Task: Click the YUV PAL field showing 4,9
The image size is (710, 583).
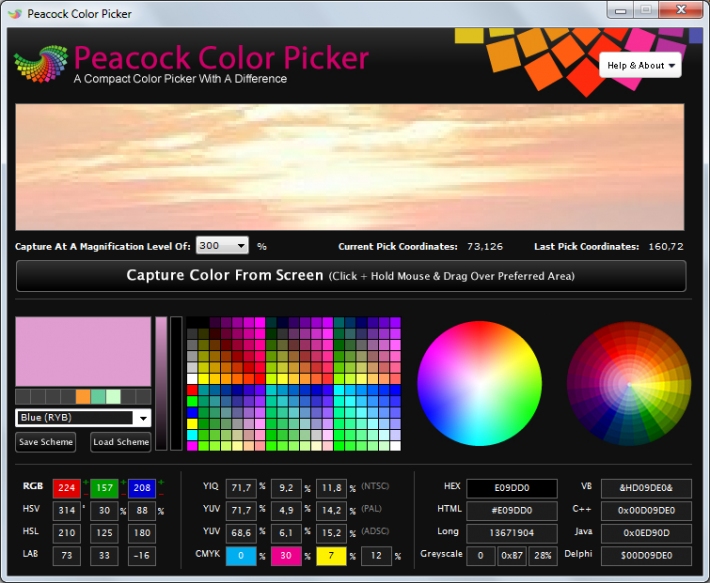Action: pos(286,511)
